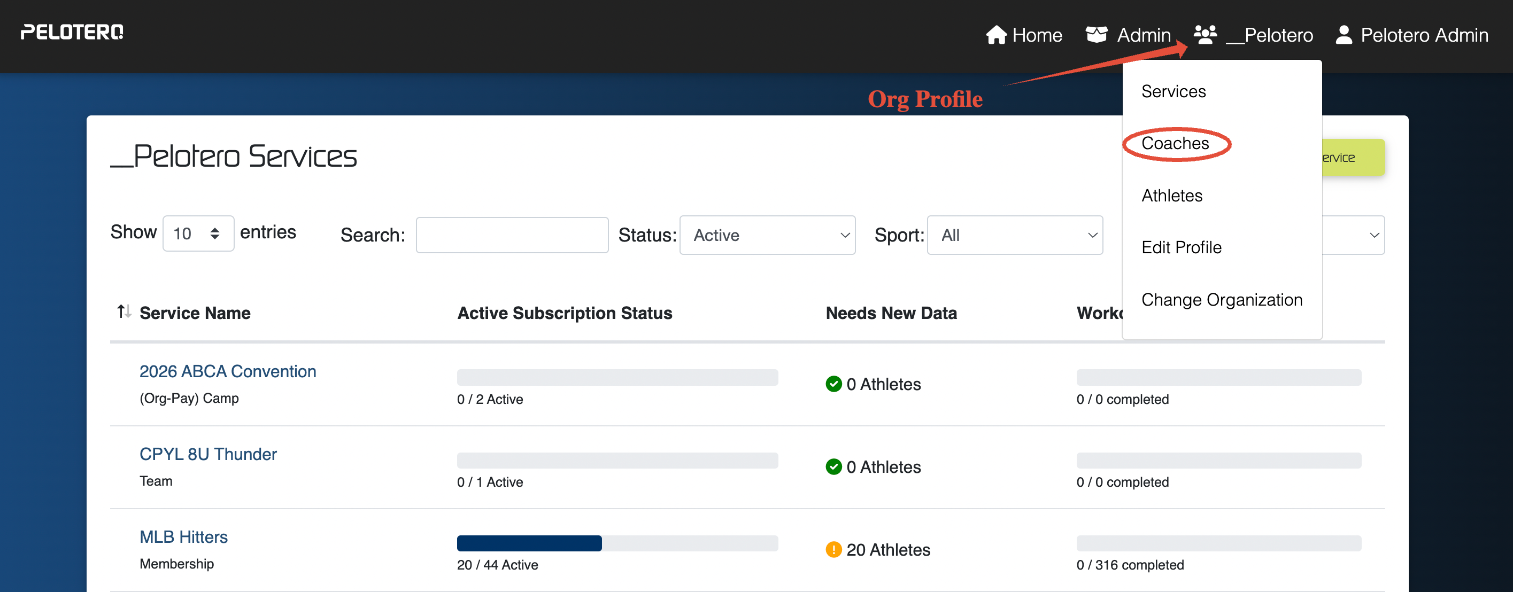Click the green add service button
Viewport: 1513px width, 592px height.
(1353, 158)
